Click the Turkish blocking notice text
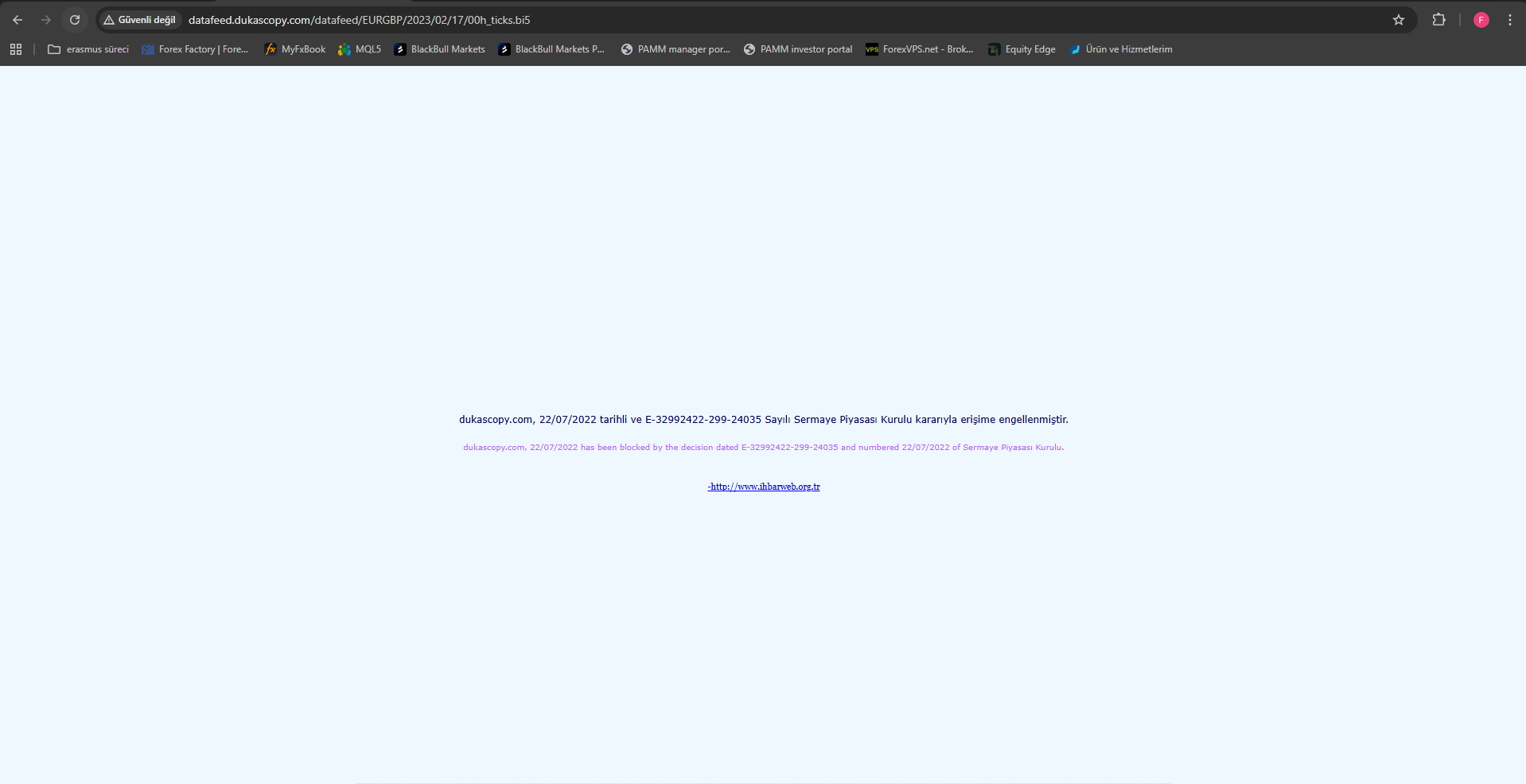This screenshot has width=1526, height=784. [764, 419]
